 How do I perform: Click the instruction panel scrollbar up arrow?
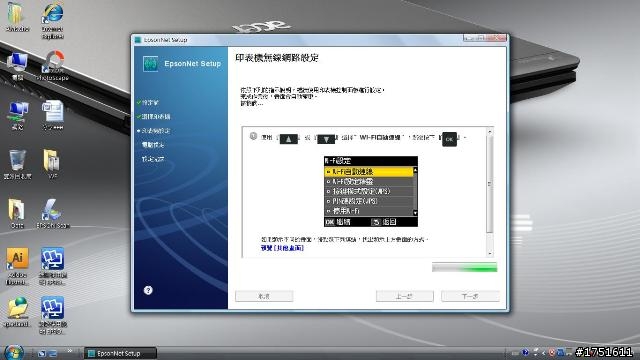(490, 131)
